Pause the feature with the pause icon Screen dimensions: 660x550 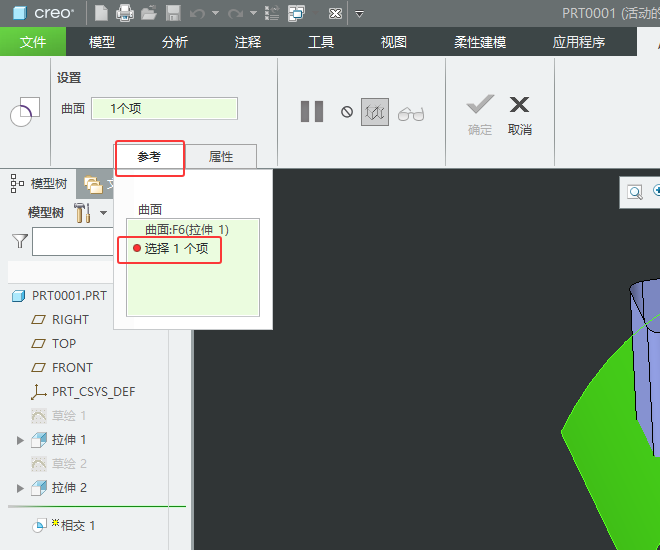point(312,112)
